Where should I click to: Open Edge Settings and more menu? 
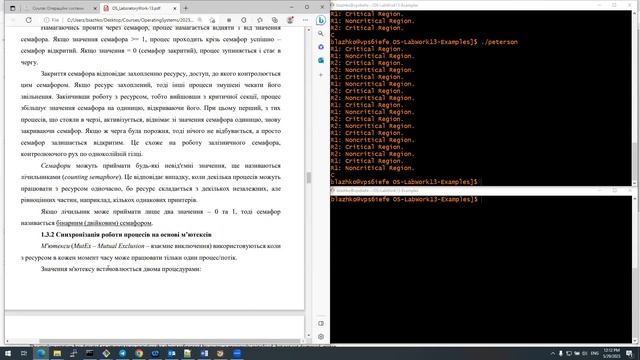(305, 20)
